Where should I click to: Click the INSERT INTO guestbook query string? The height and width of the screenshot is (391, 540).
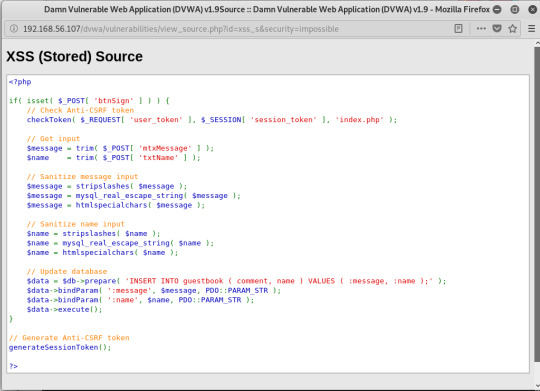pos(279,281)
